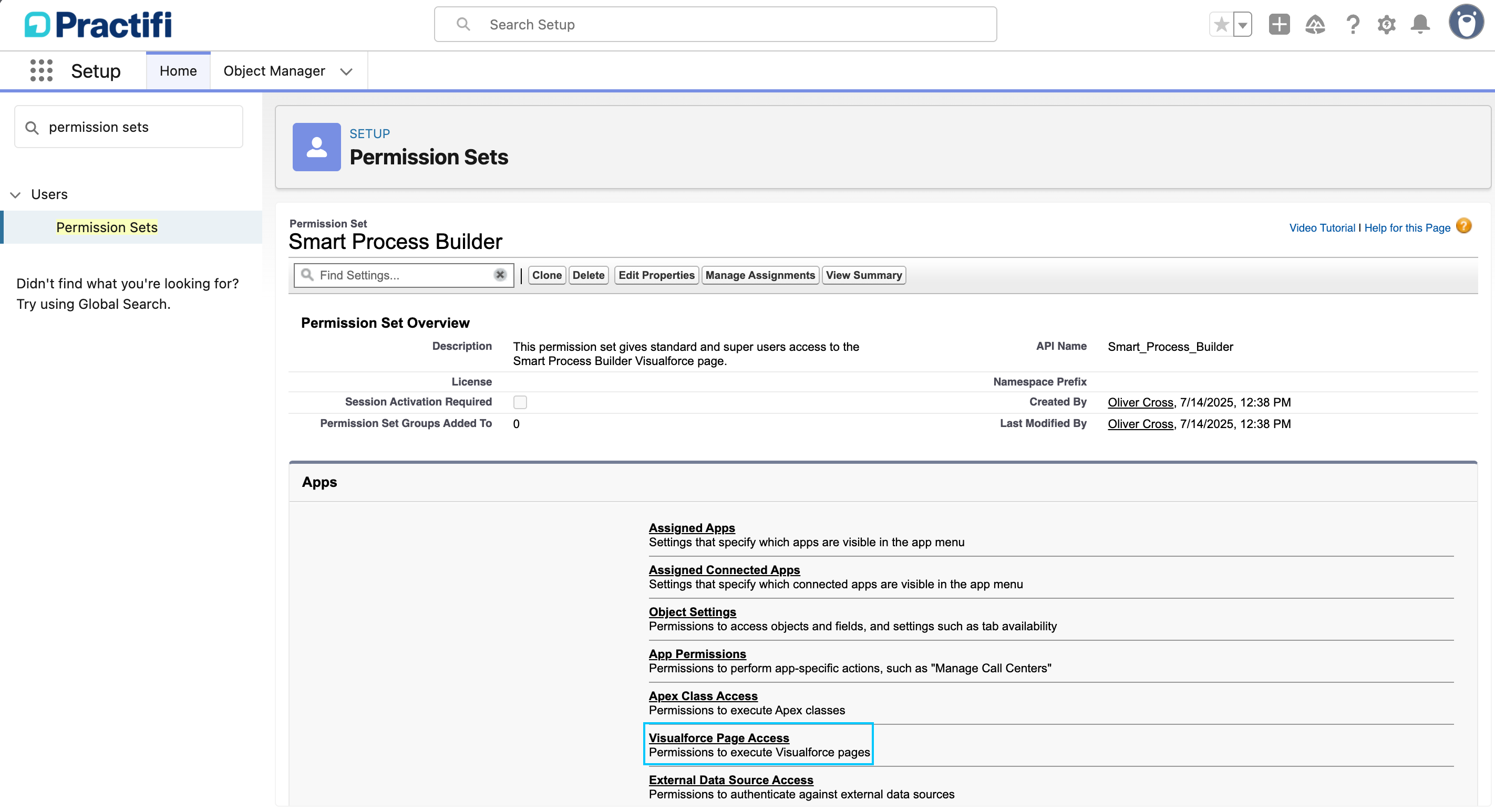
Task: Click the Find Settings magnifier icon
Action: tap(307, 275)
